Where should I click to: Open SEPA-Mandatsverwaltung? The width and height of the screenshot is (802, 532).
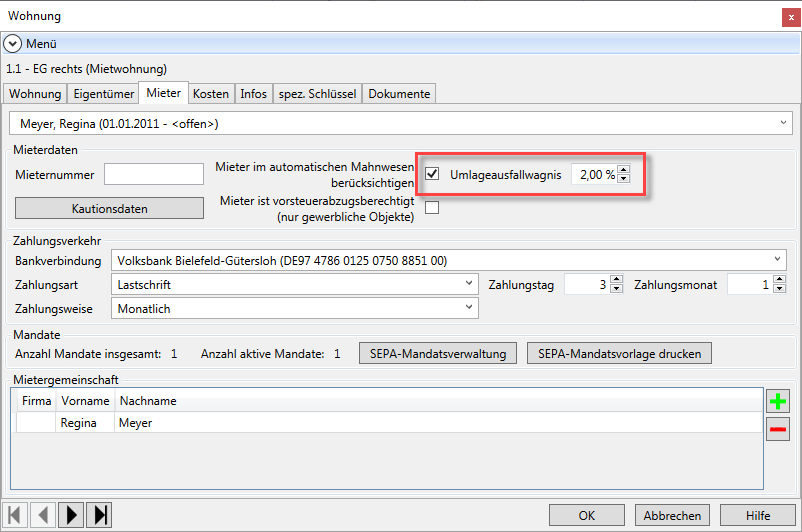click(439, 353)
